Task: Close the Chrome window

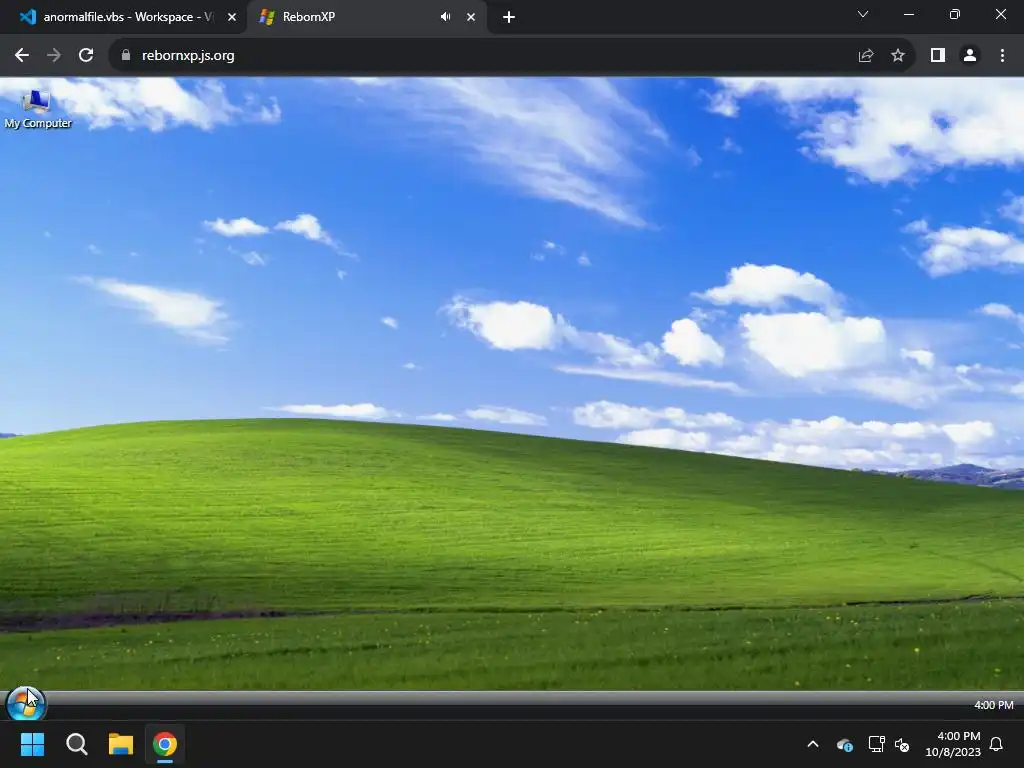Action: [1000, 14]
